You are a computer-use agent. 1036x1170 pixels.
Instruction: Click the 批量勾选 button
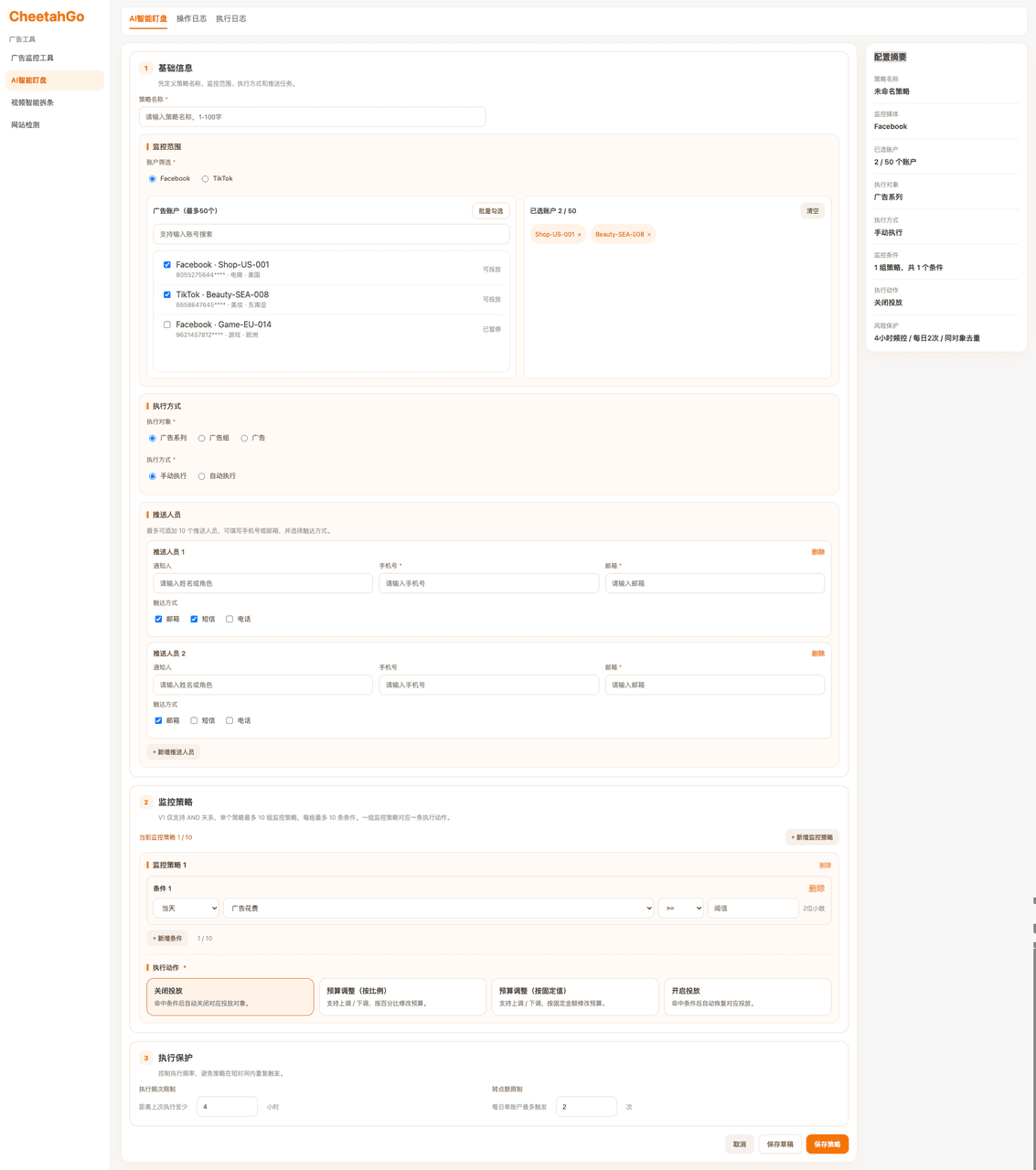[x=491, y=211]
